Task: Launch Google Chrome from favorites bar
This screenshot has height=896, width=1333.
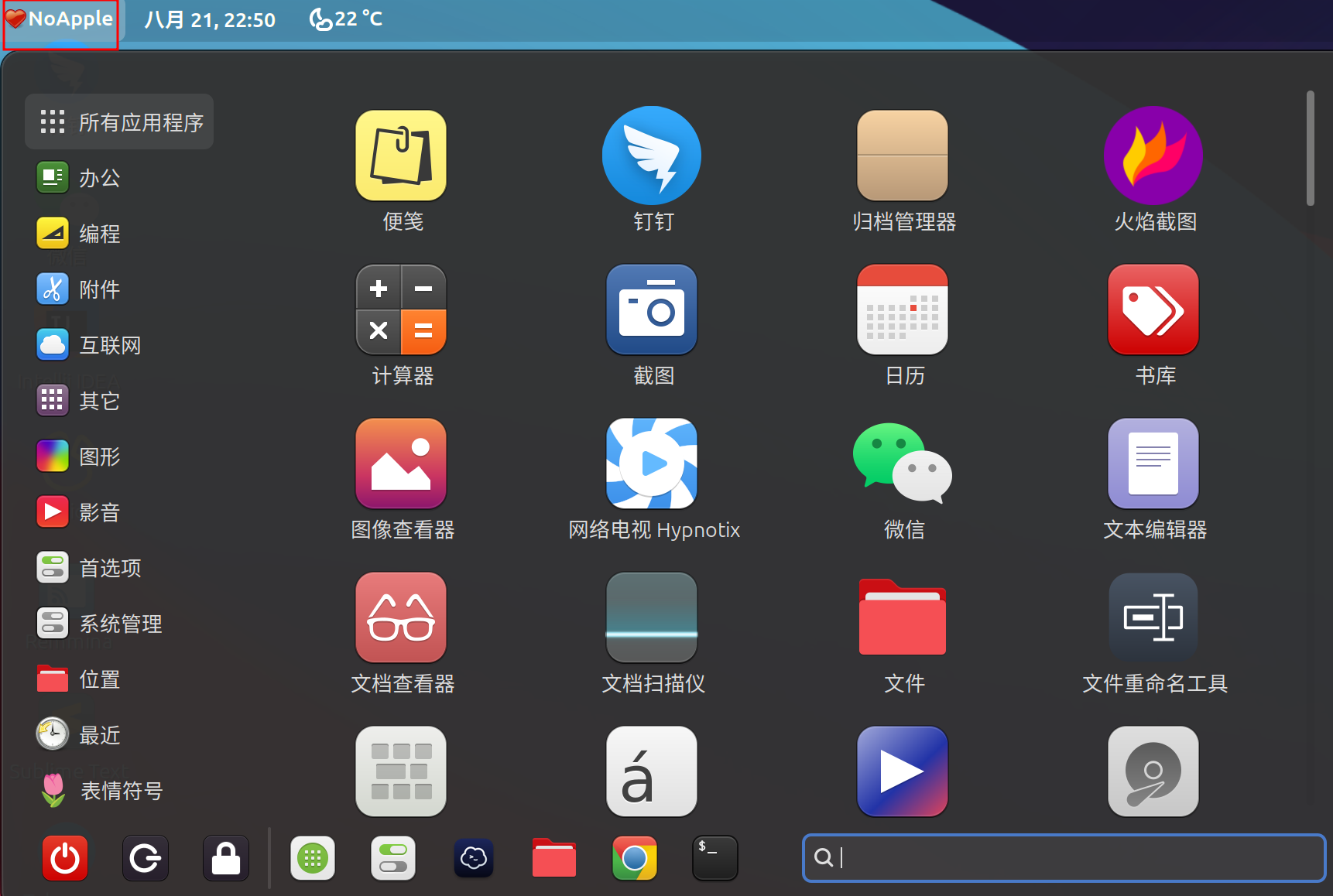Action: [x=635, y=858]
